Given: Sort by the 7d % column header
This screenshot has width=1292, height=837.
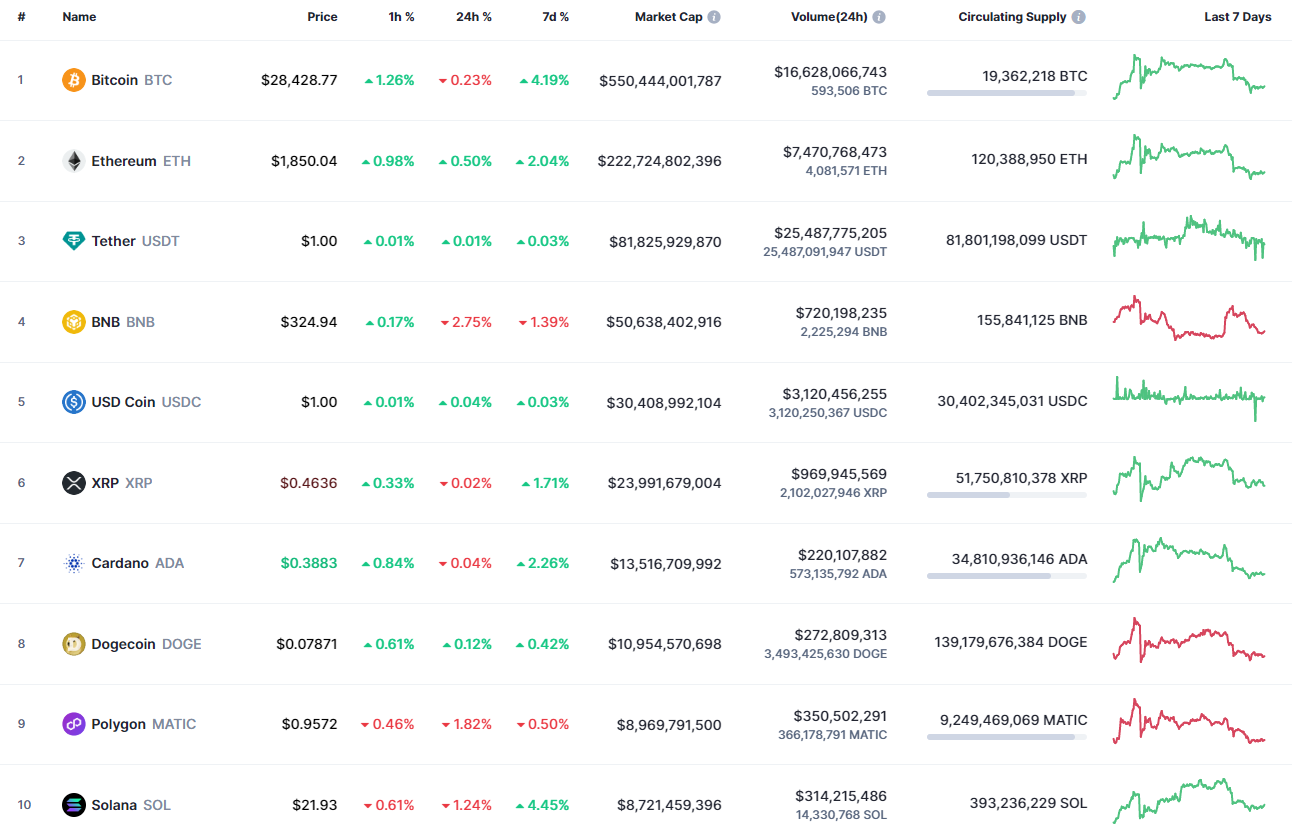Looking at the screenshot, I should [x=555, y=16].
